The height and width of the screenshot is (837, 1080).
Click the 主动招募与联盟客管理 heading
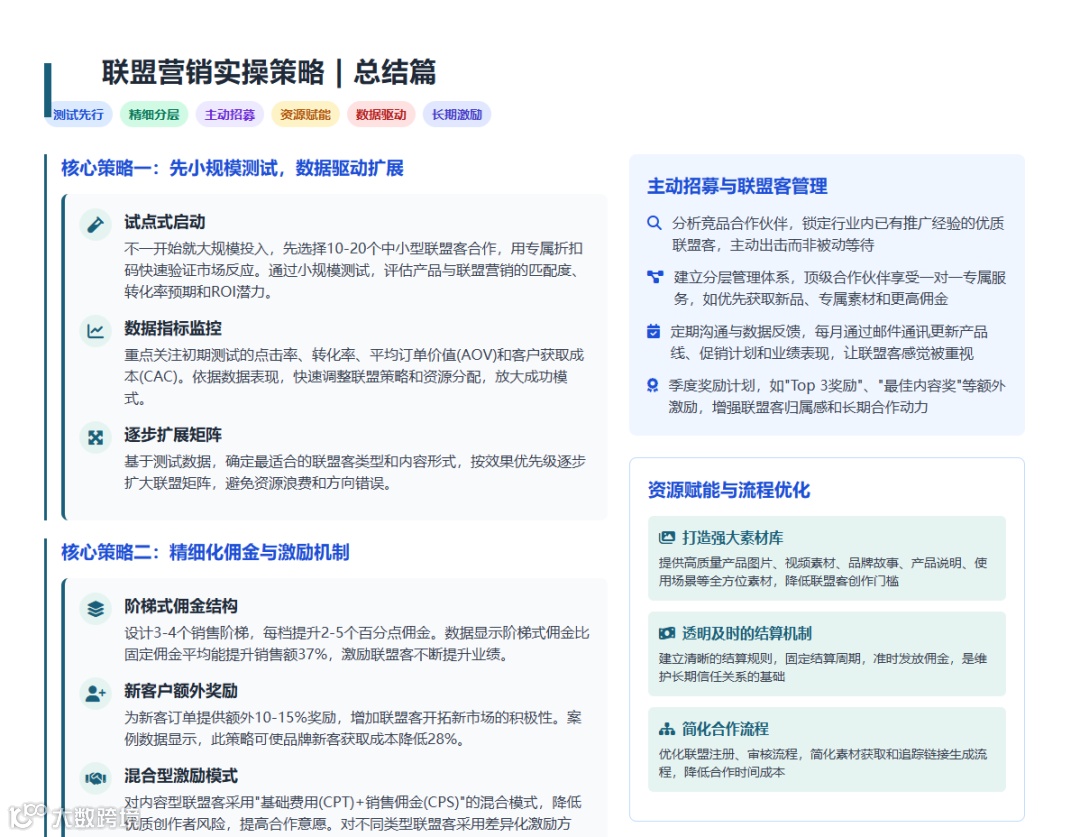pos(737,186)
